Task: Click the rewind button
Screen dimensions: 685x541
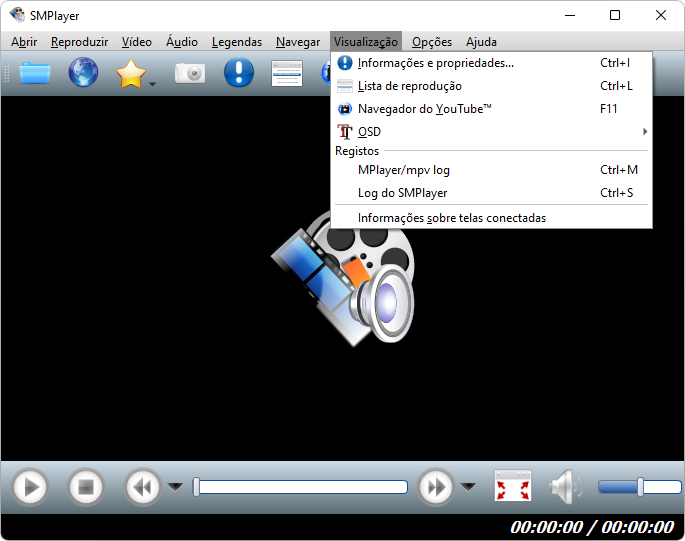Action: click(x=142, y=487)
